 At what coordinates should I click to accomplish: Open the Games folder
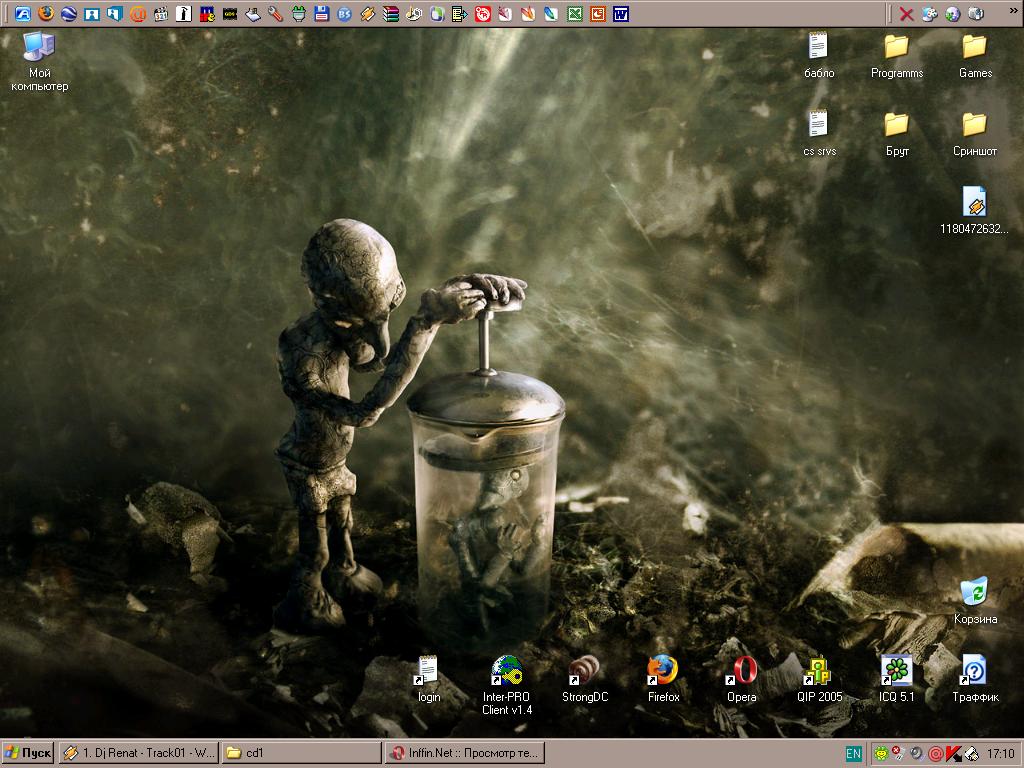coord(975,56)
